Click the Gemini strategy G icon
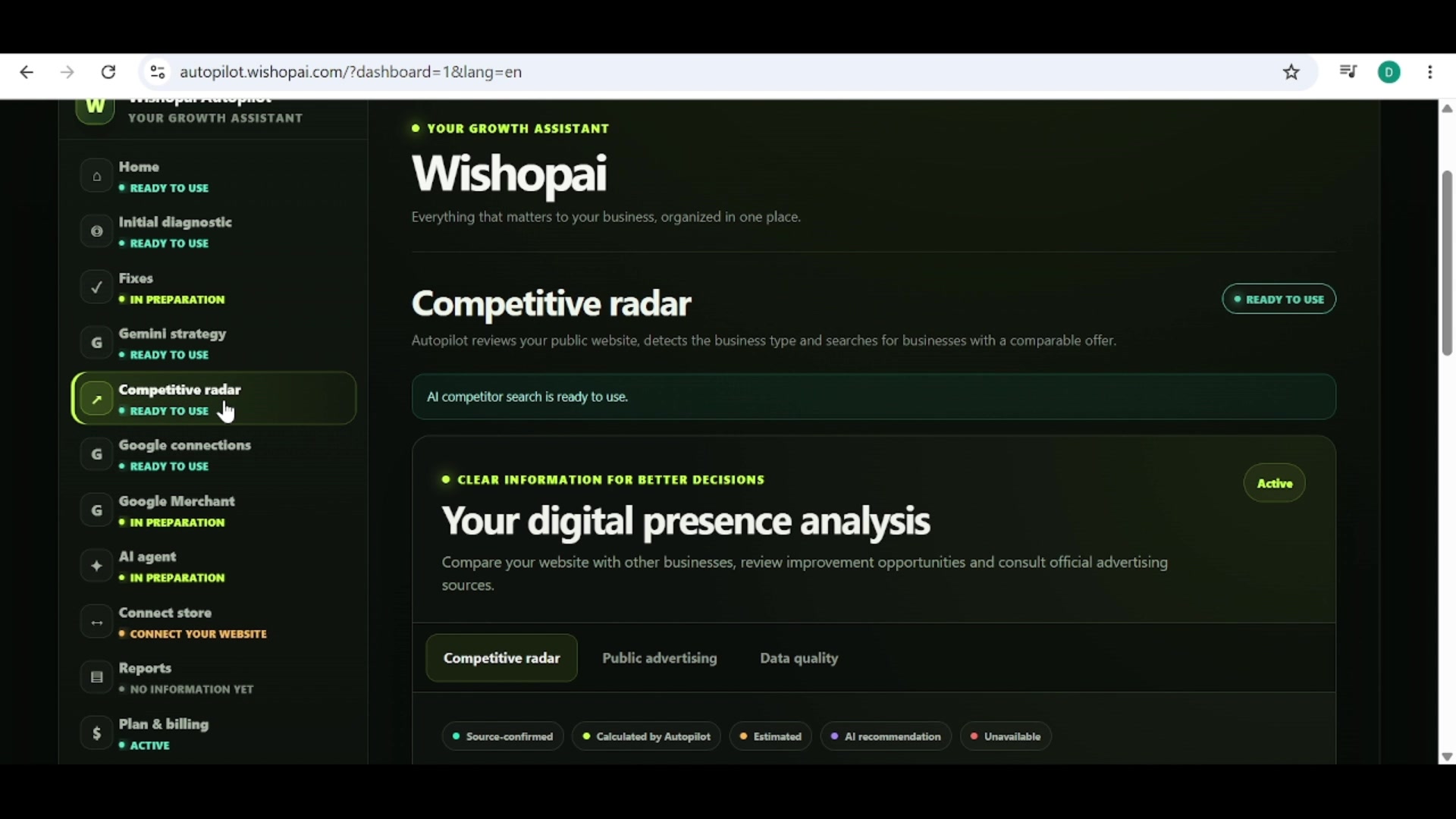The width and height of the screenshot is (1456, 819). (96, 343)
